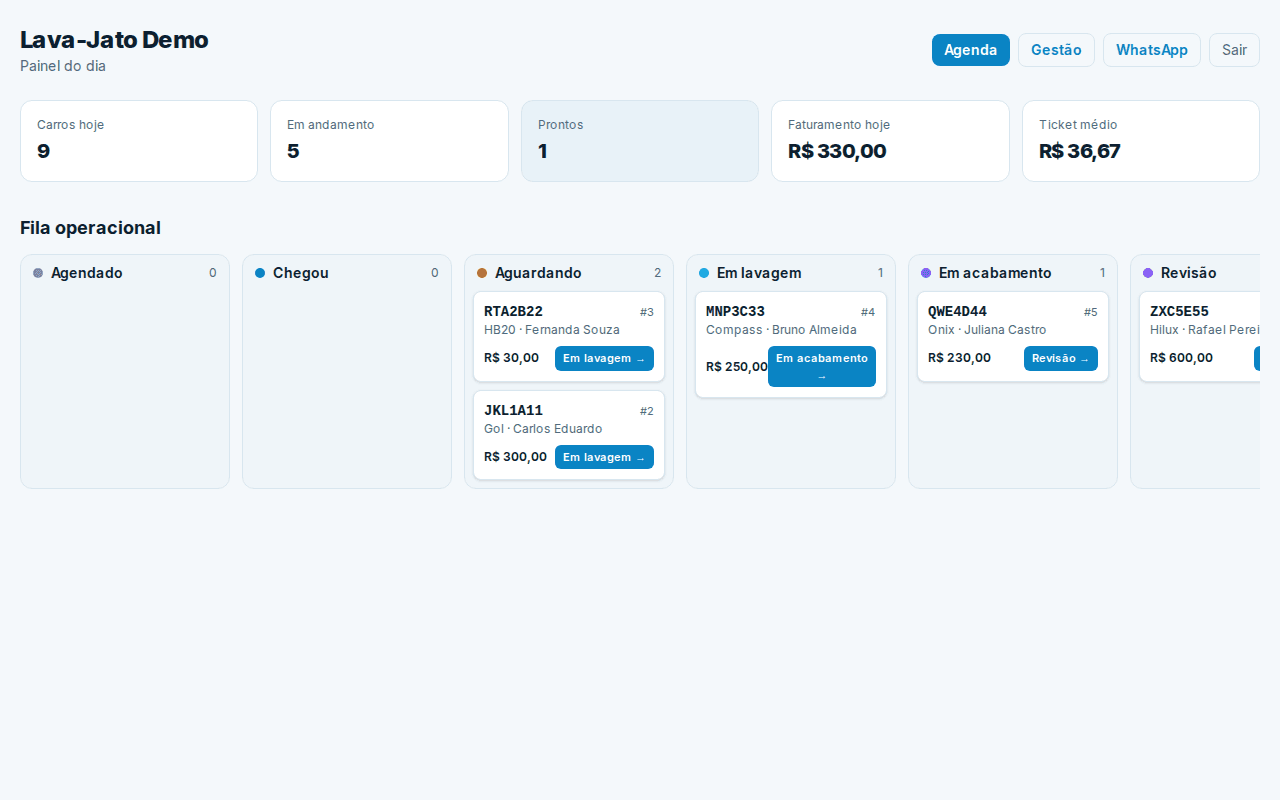
Task: Click the R$ 600,00 price
Action: (1181, 358)
